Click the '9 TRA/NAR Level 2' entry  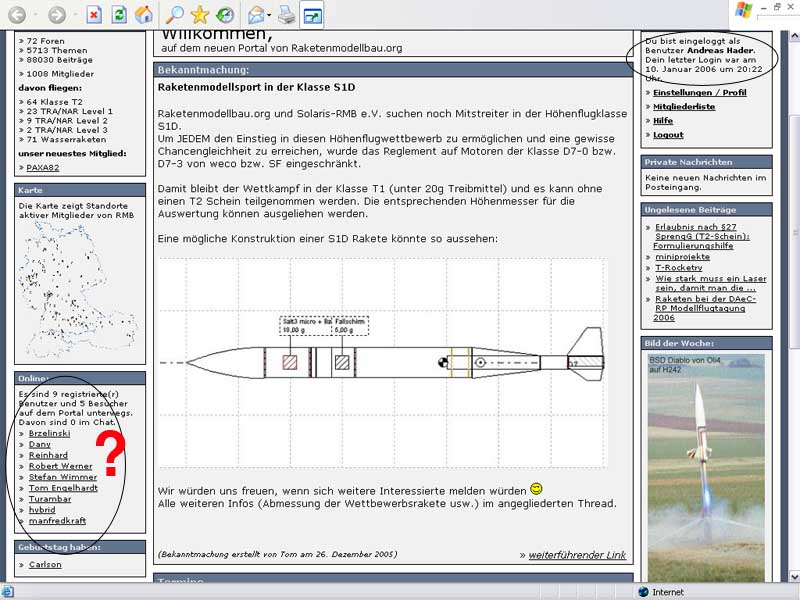tap(67, 121)
